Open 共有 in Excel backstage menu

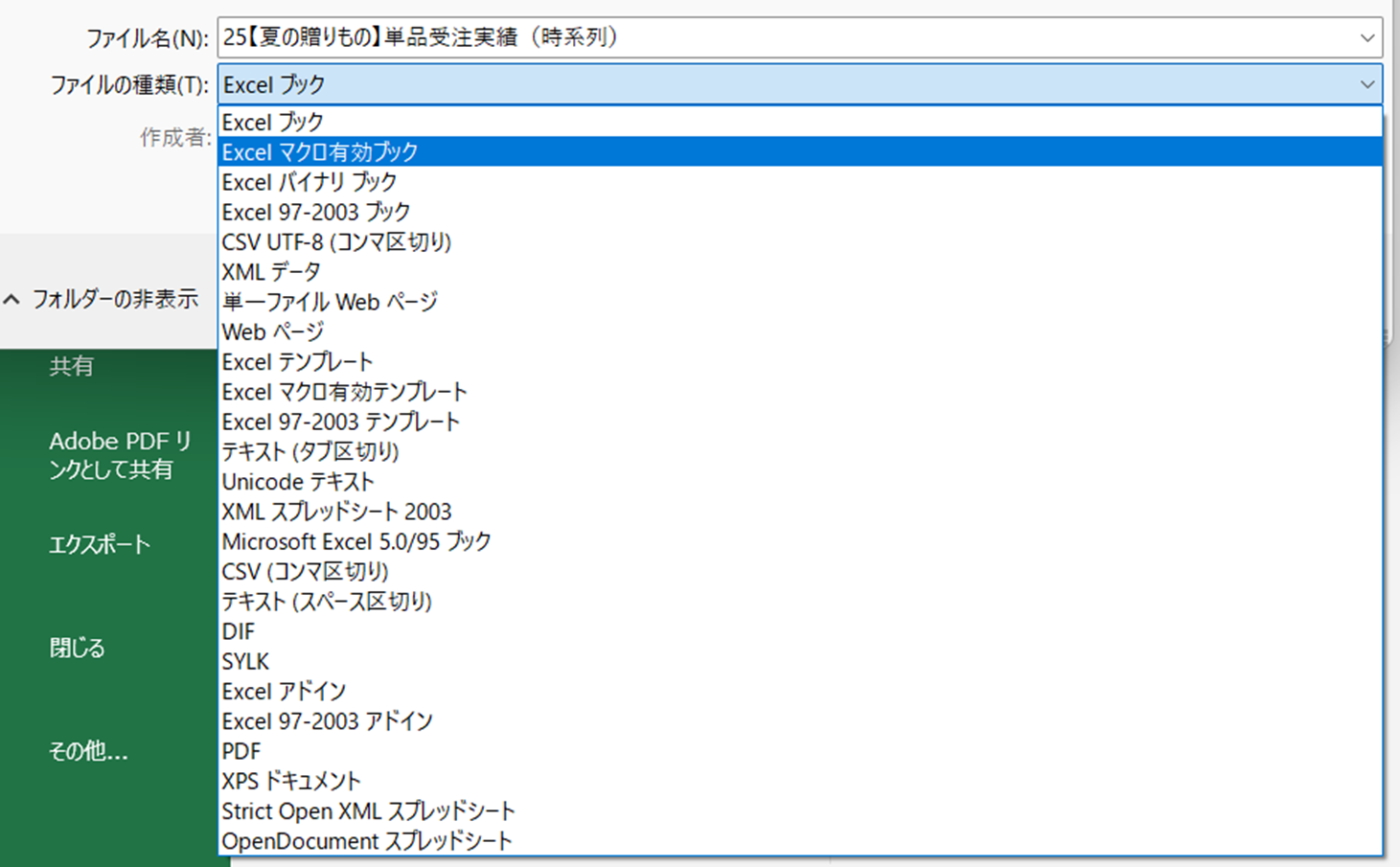72,366
